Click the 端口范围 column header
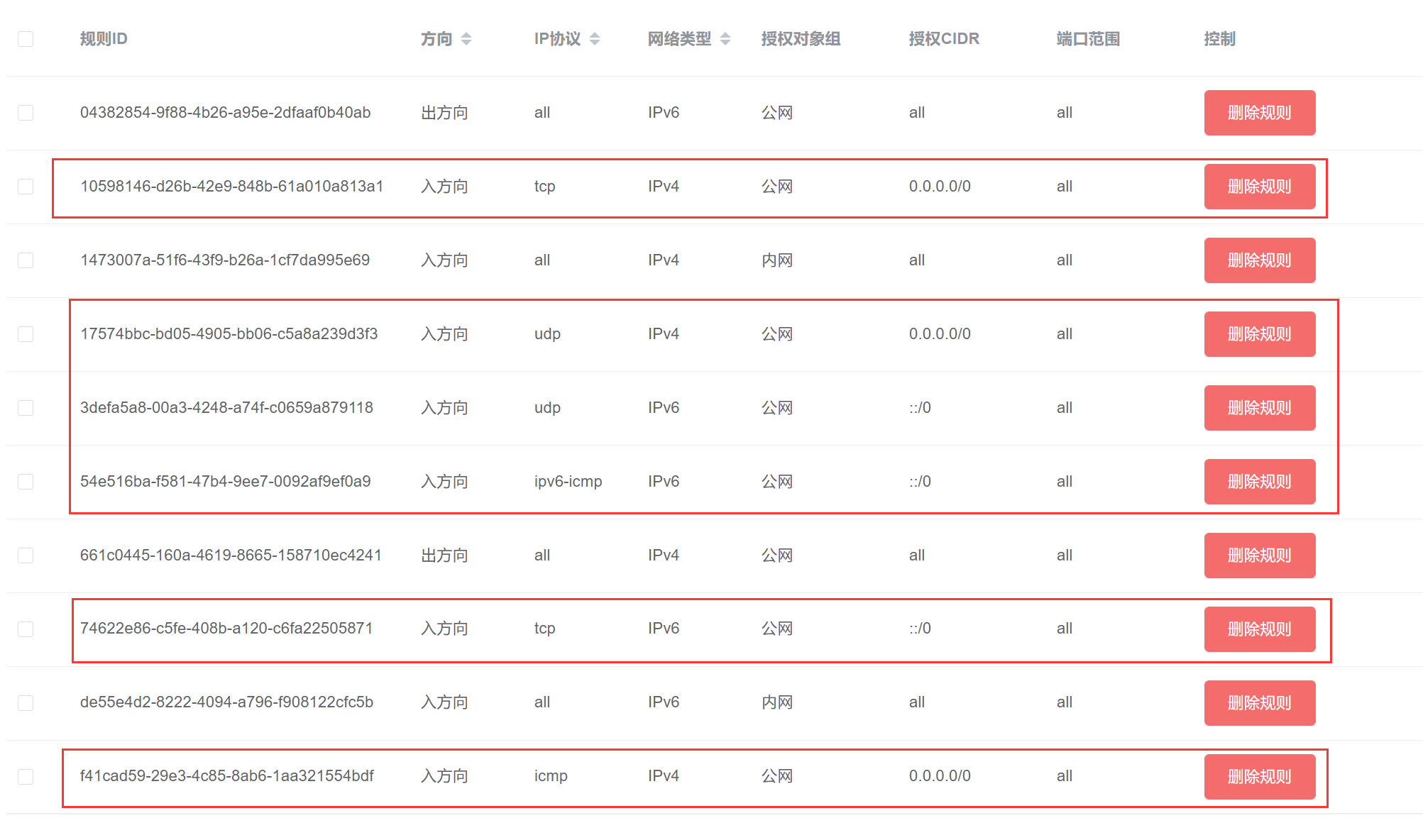The height and width of the screenshot is (840, 1423). (1087, 39)
